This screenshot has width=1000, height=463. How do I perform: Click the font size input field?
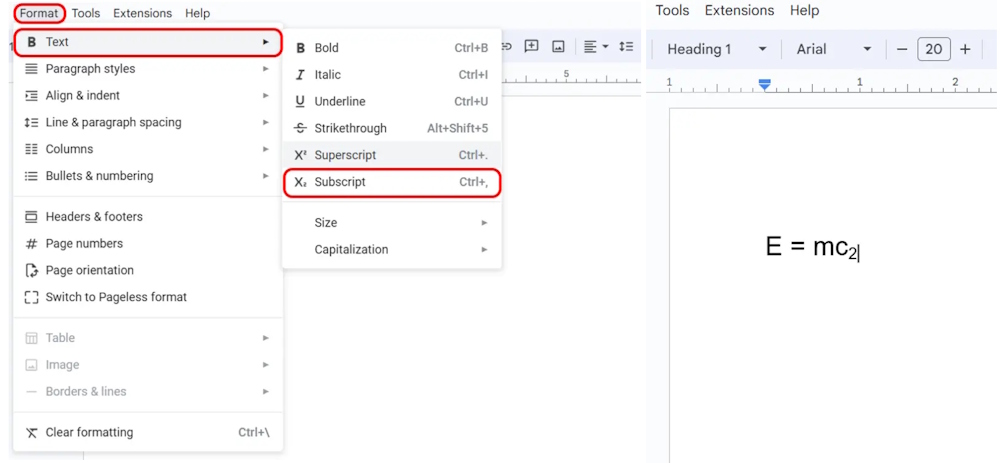tap(933, 49)
